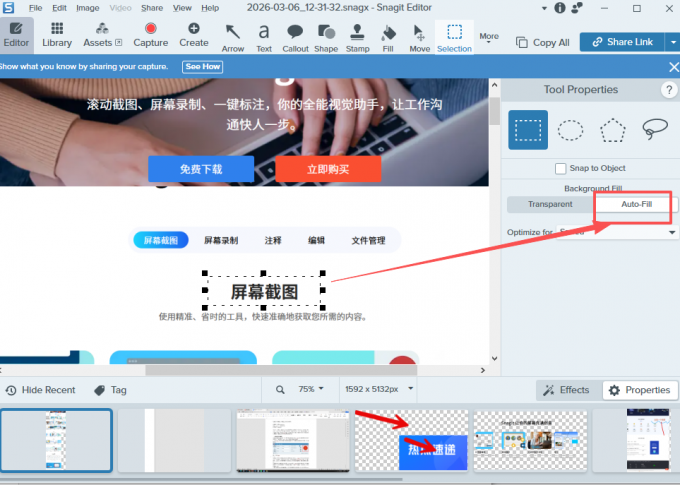Viewport: 680px width, 485px height.
Task: Open the Edit menu
Action: tap(59, 8)
